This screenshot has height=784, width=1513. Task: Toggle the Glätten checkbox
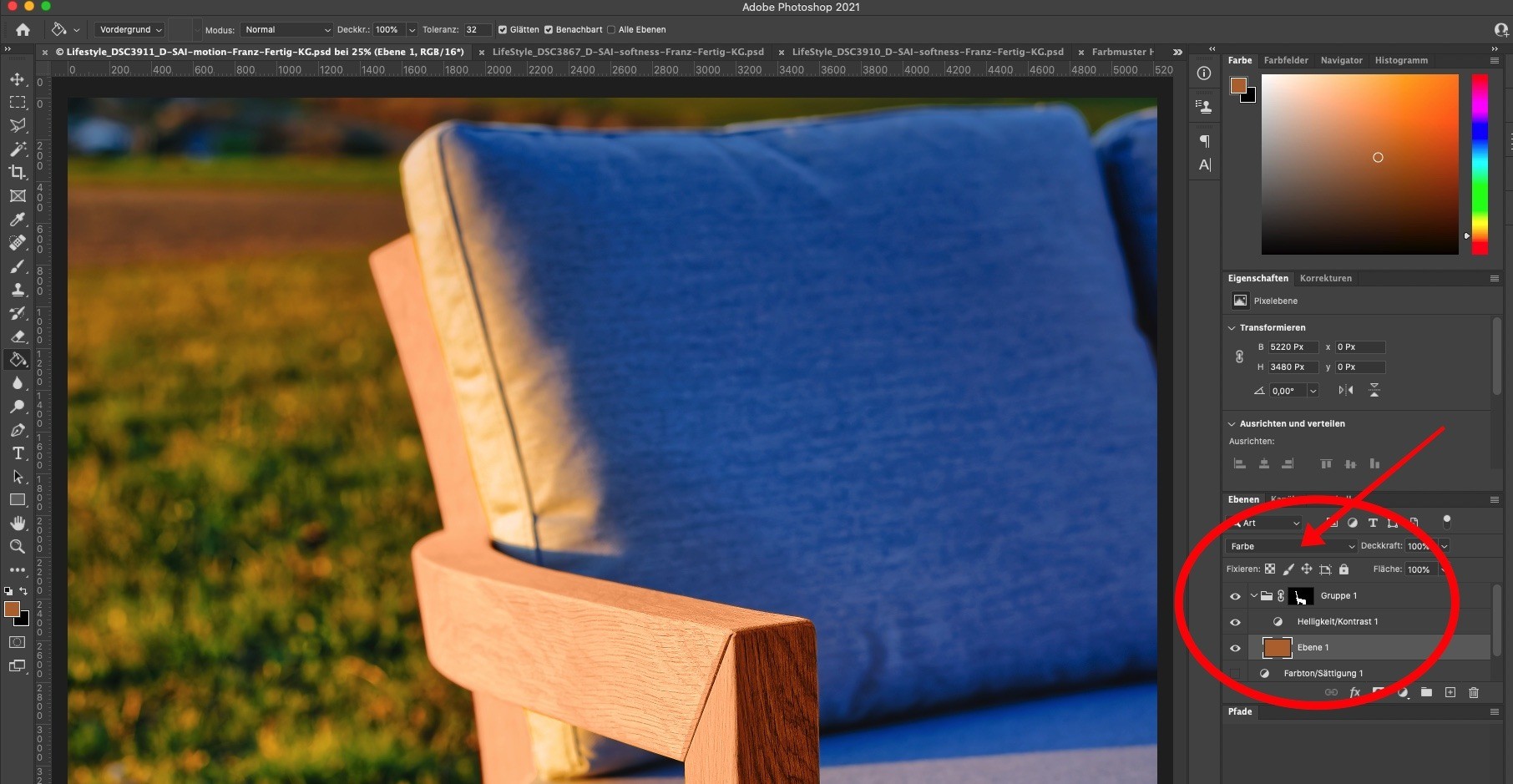click(x=503, y=30)
